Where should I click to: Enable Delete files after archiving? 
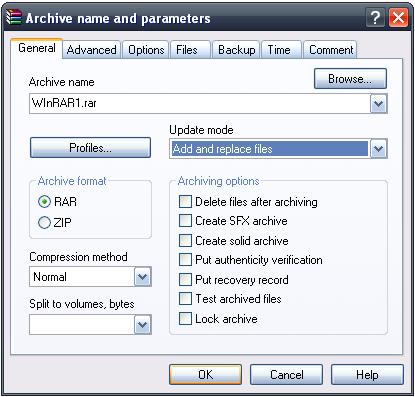[185, 202]
